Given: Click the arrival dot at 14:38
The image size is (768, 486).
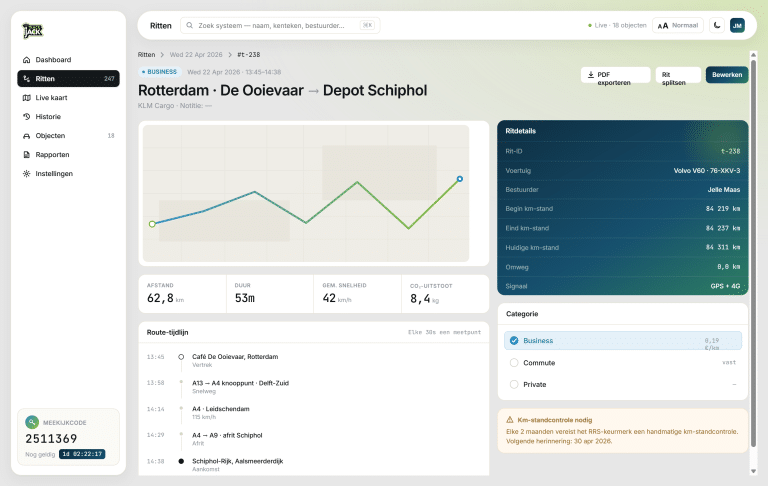Looking at the screenshot, I should click(x=181, y=461).
